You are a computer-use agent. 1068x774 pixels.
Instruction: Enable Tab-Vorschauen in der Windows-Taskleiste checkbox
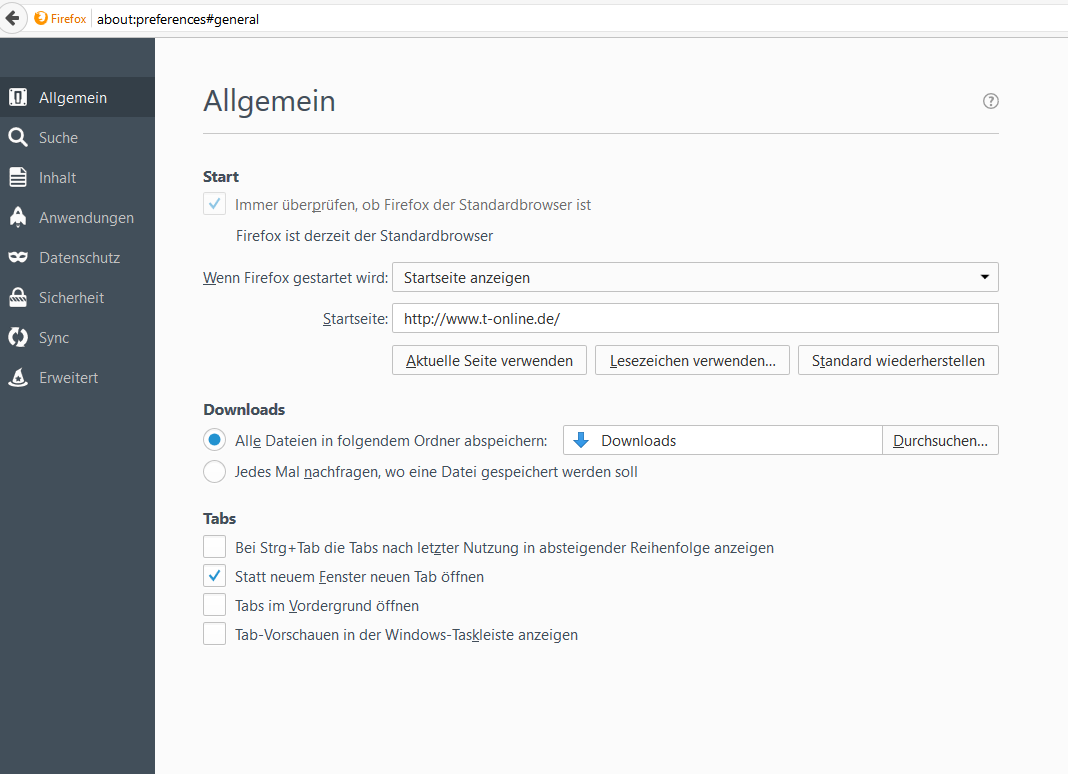214,634
